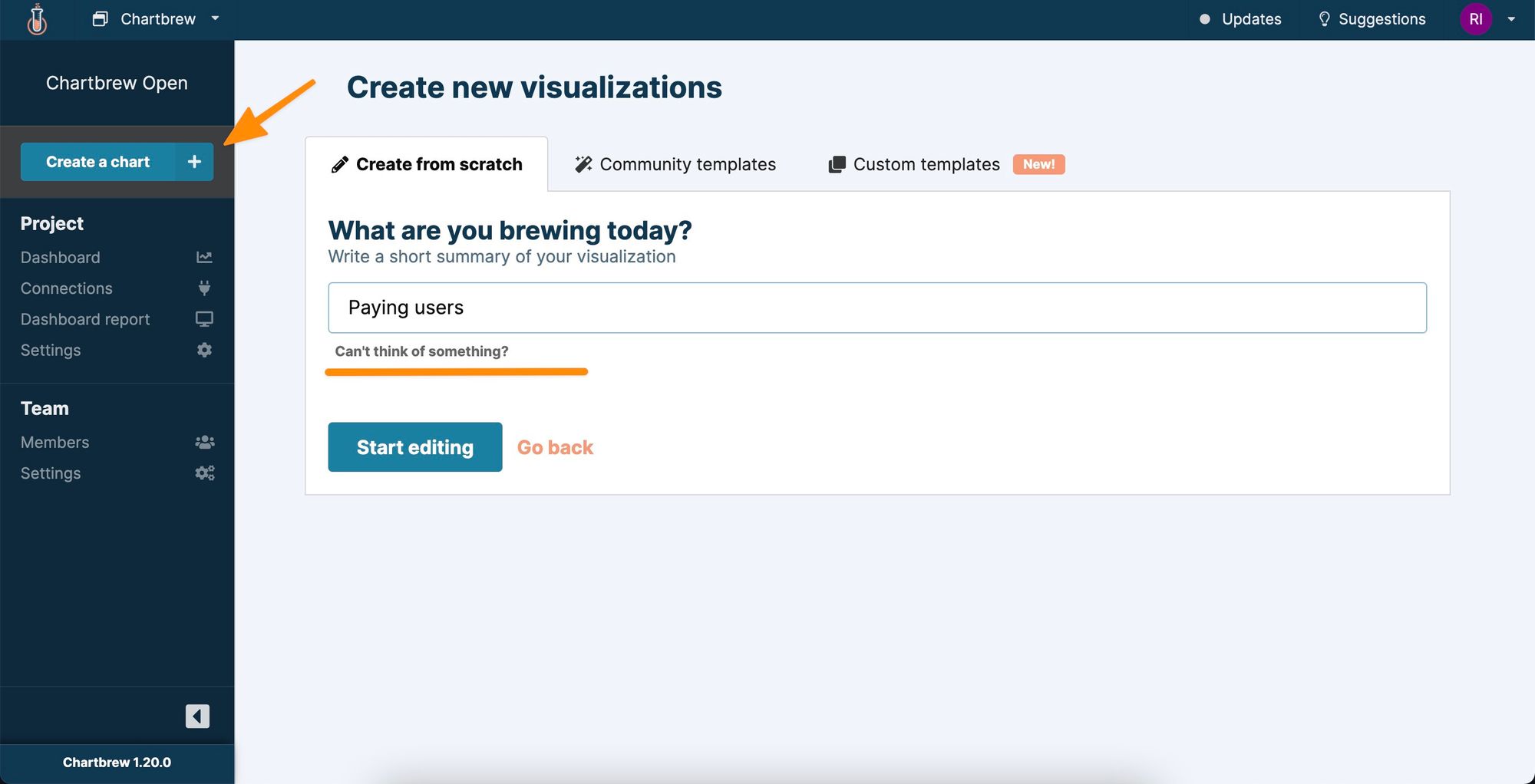1535x784 pixels.
Task: Click the Connections plug icon
Action: click(x=204, y=288)
